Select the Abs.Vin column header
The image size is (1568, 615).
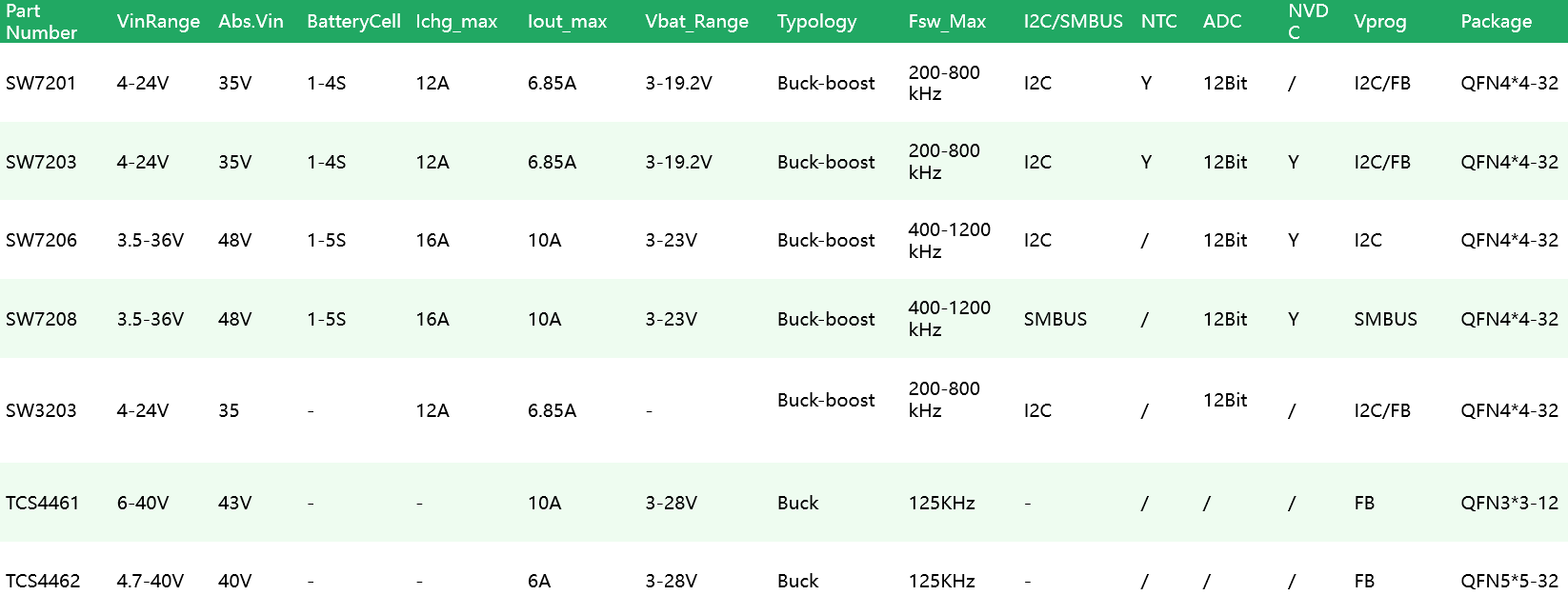tap(251, 21)
